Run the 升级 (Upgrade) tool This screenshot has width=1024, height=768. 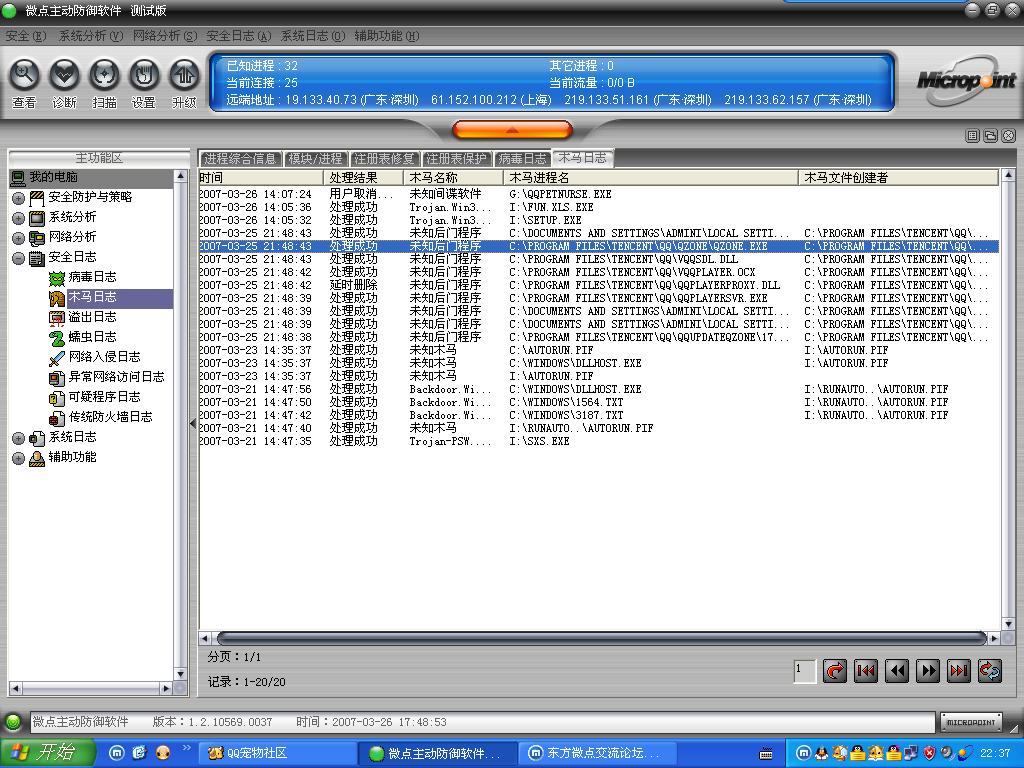point(184,75)
